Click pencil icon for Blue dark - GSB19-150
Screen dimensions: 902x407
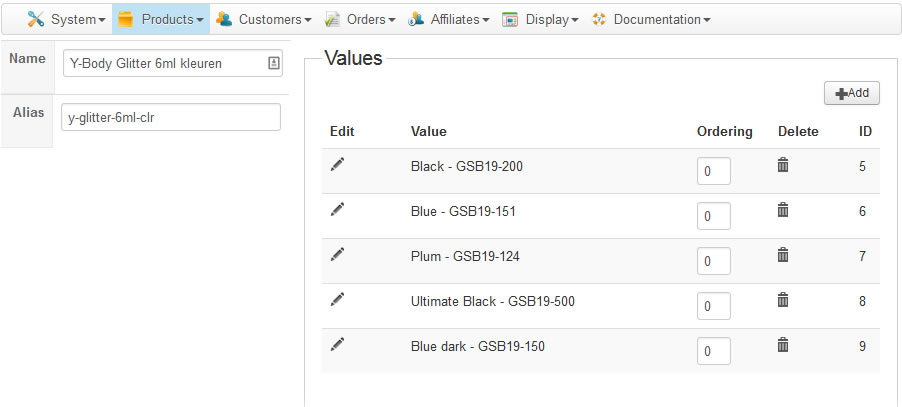[x=337, y=344]
